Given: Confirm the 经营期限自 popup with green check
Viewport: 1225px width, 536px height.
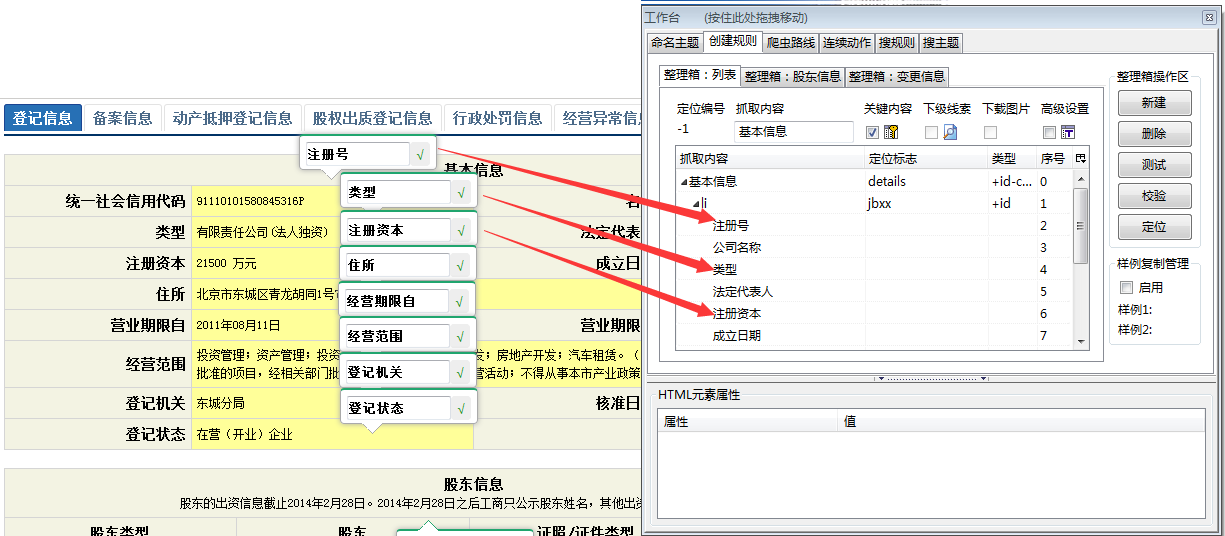Looking at the screenshot, I should point(461,301).
